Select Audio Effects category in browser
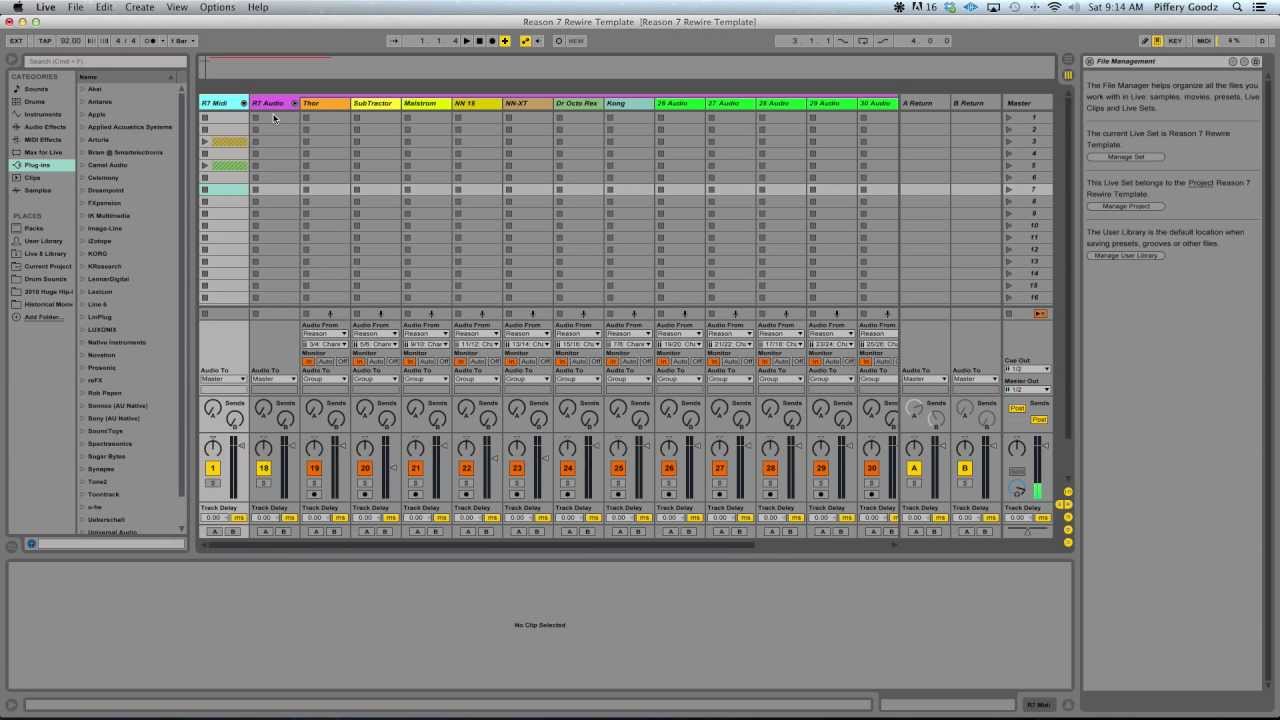 click(45, 127)
